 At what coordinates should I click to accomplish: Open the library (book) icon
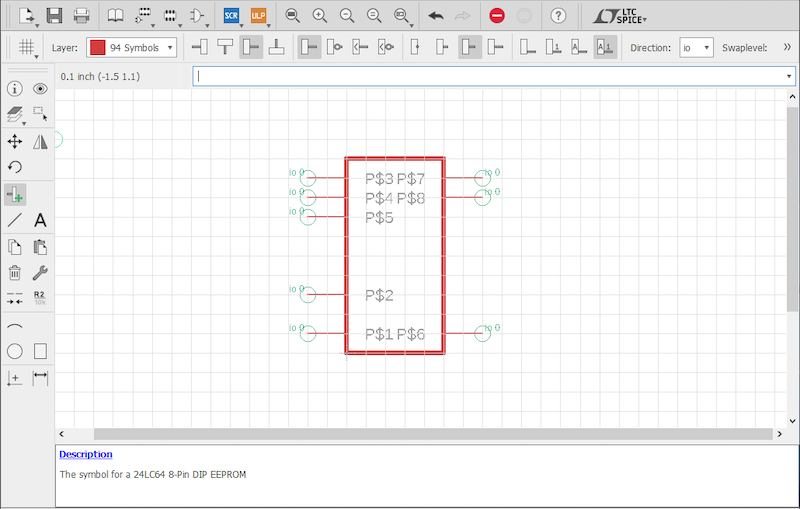coord(115,16)
